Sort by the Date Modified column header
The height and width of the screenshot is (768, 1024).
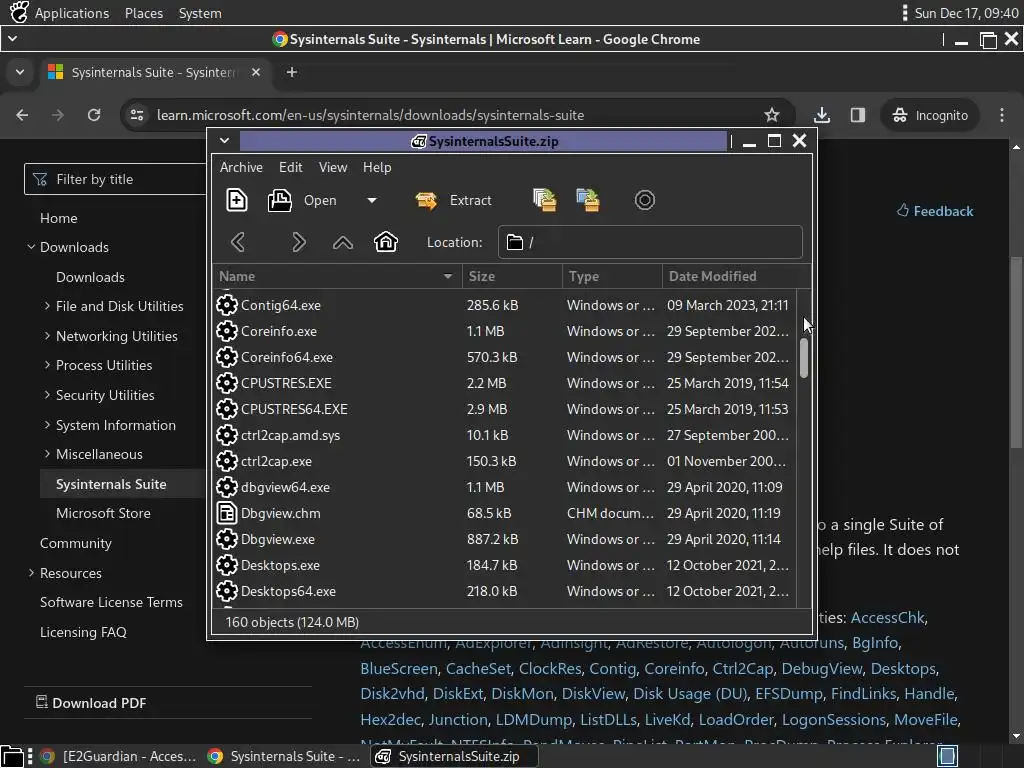click(736, 276)
